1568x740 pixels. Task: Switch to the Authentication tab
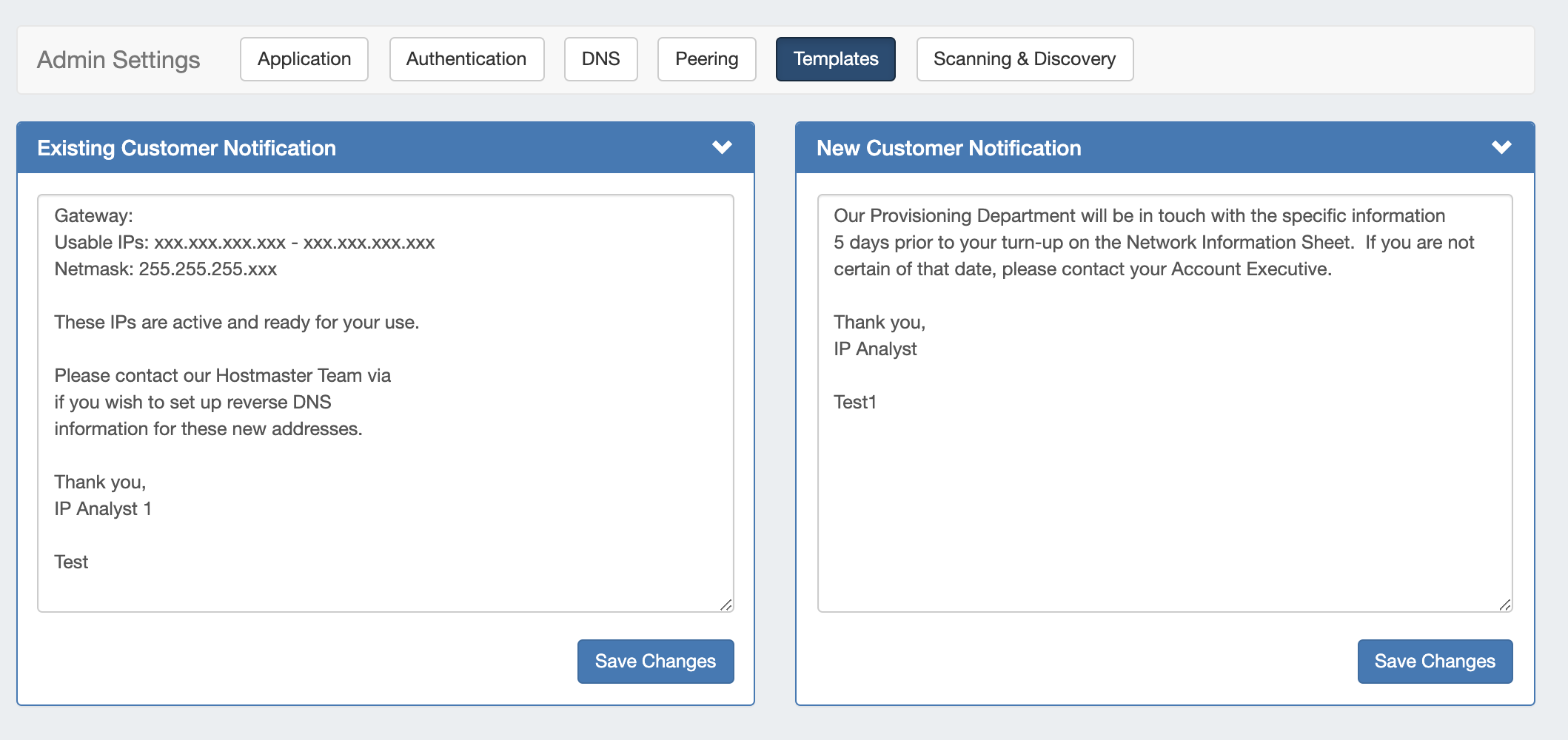[x=466, y=59]
